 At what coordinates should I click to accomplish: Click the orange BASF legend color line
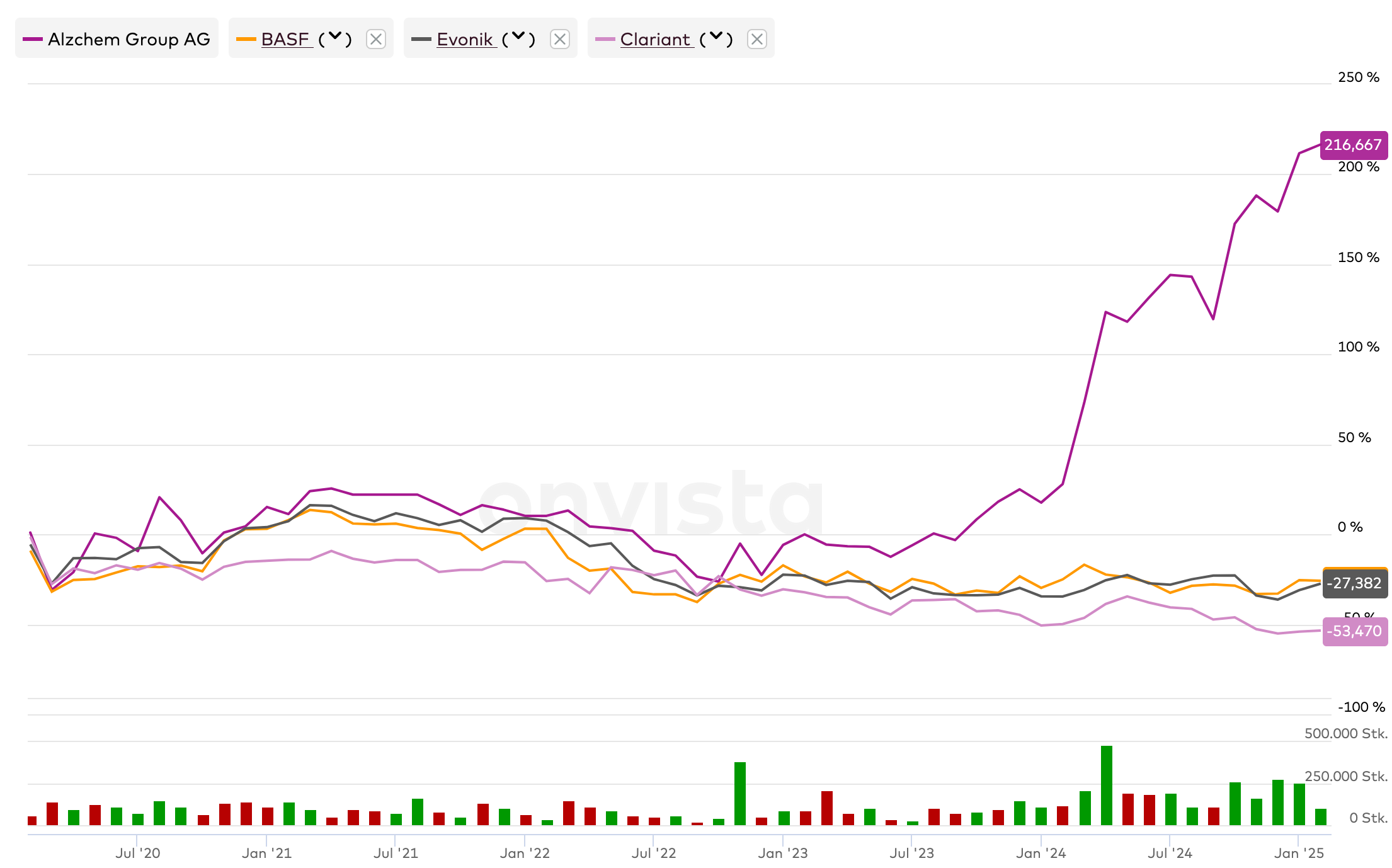[x=246, y=39]
